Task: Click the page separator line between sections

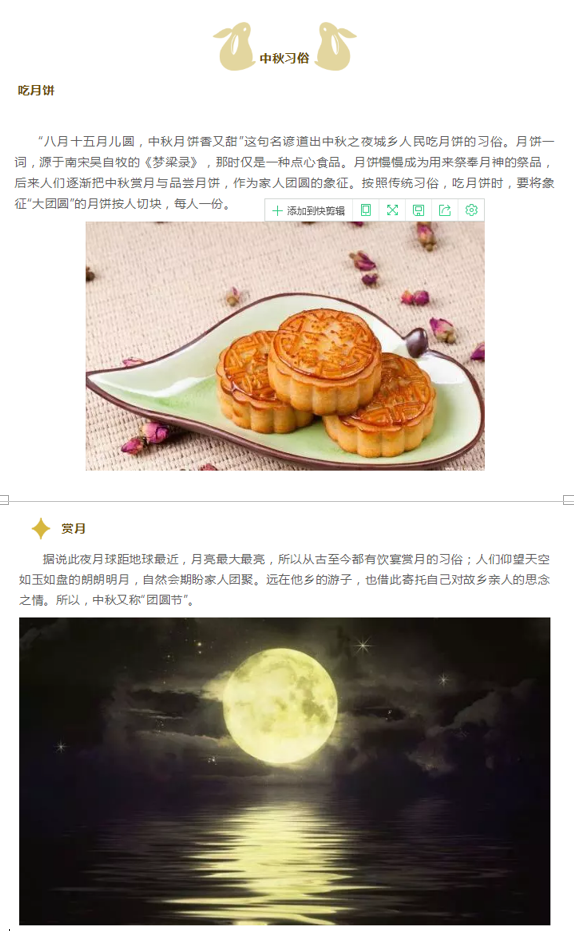Action: coord(286,501)
